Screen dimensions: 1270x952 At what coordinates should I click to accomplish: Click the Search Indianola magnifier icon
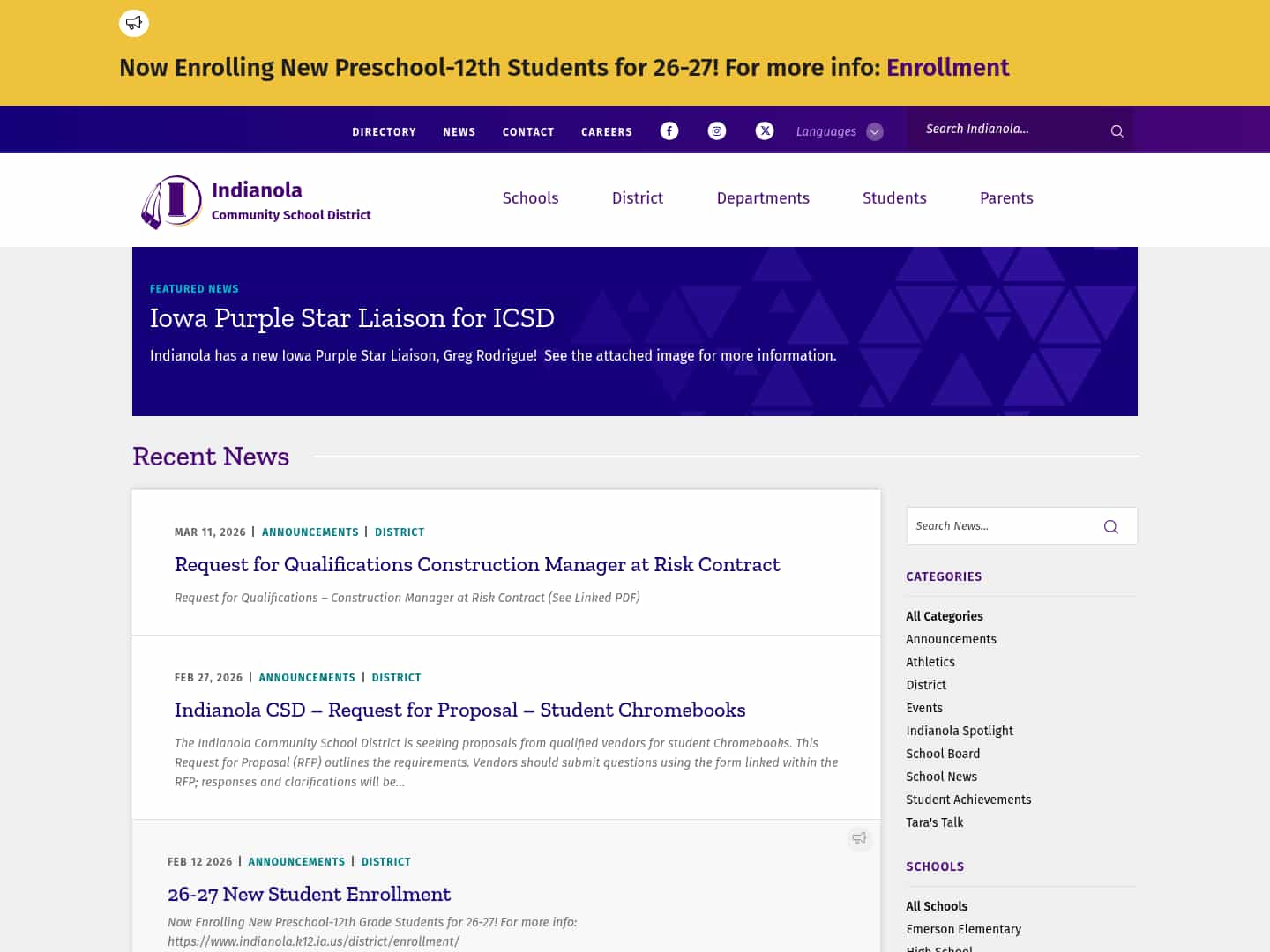(x=1117, y=131)
